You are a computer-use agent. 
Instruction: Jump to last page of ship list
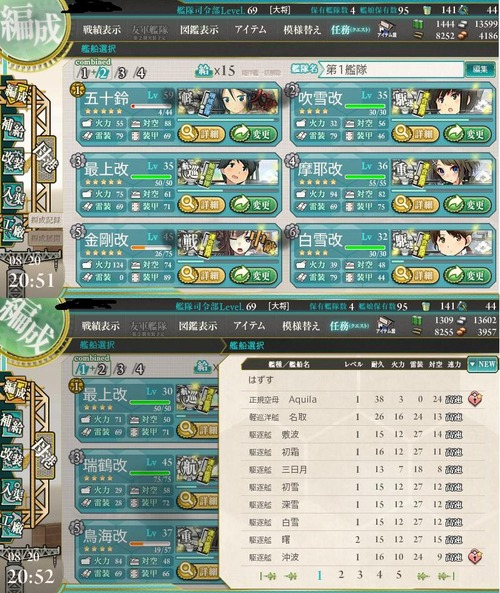(446, 576)
